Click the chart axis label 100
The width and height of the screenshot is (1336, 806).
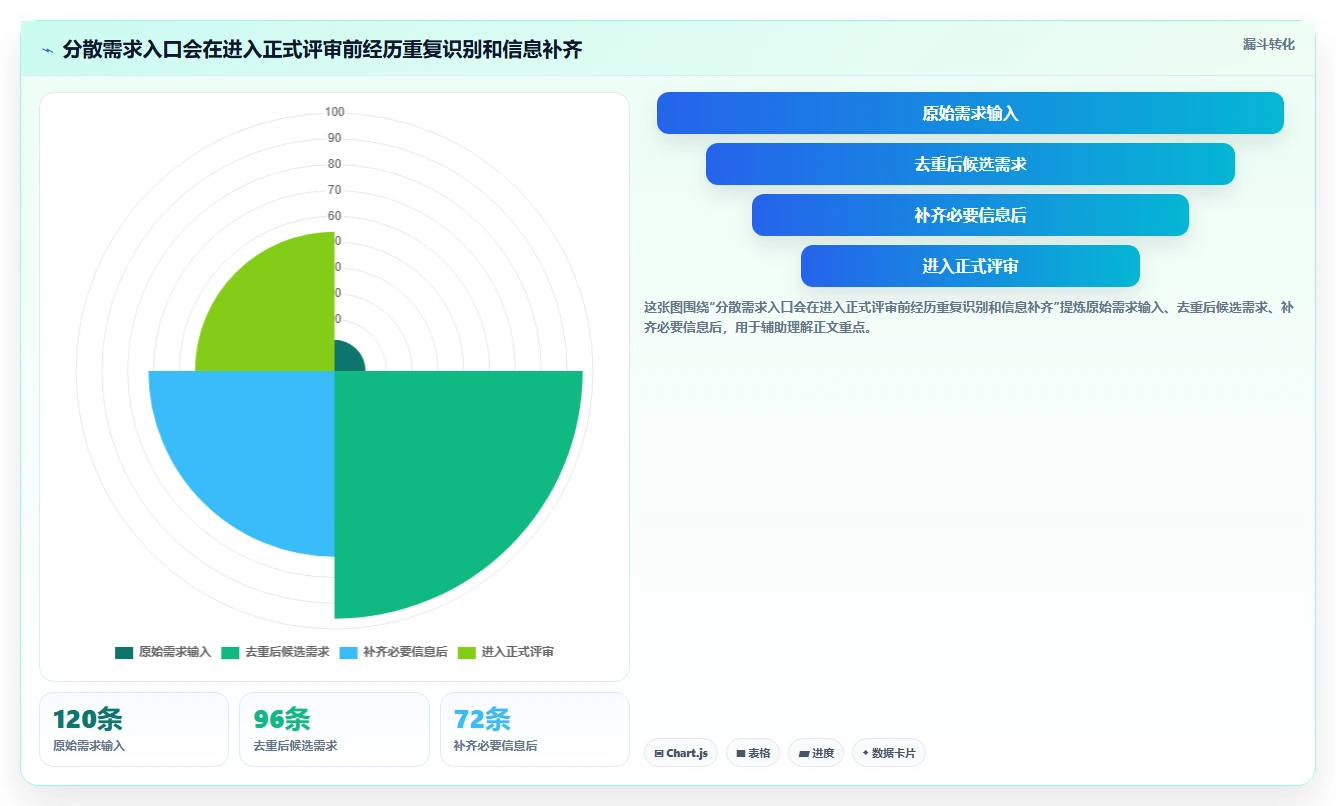point(334,112)
